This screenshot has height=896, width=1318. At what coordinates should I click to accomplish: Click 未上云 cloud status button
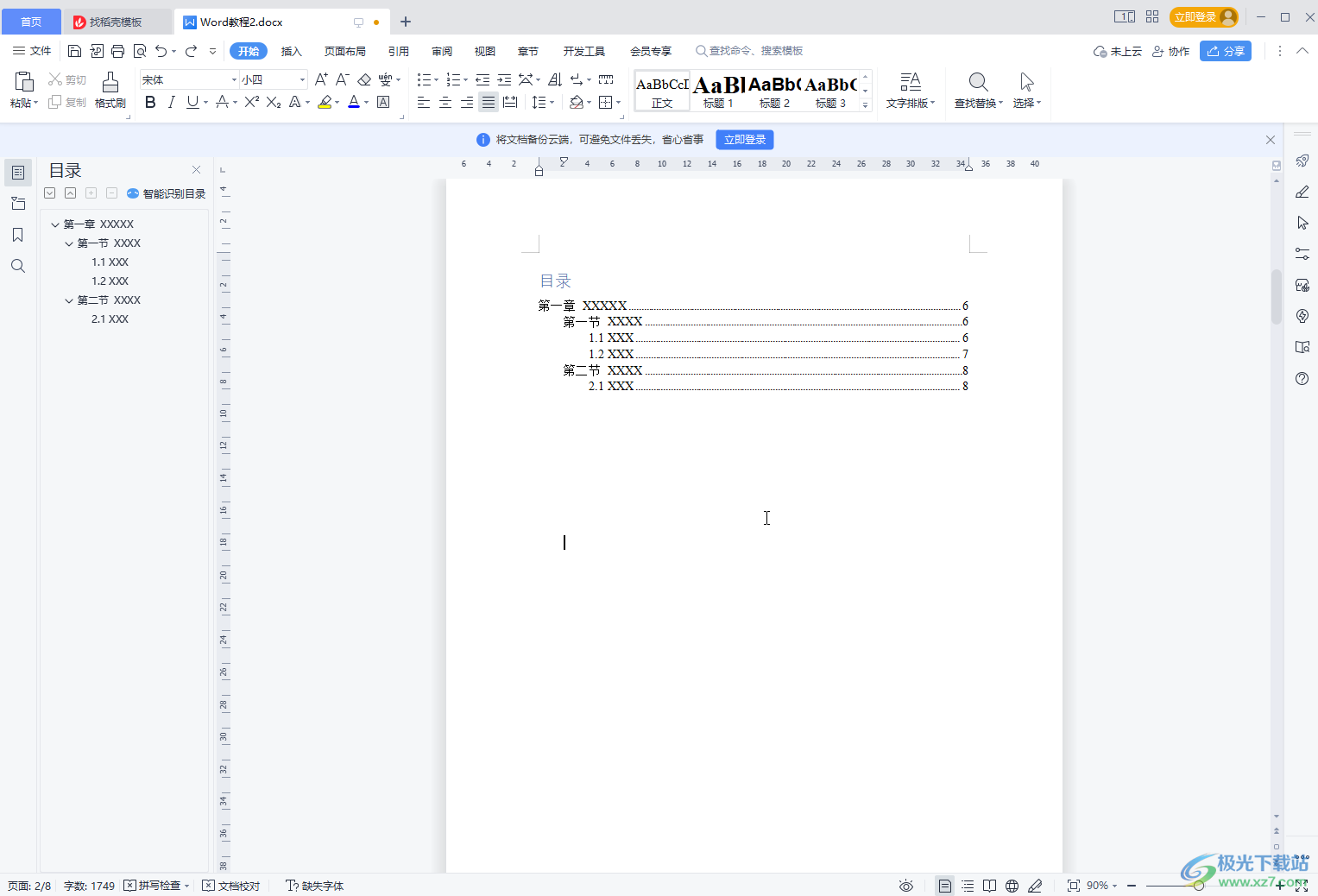click(x=1117, y=51)
